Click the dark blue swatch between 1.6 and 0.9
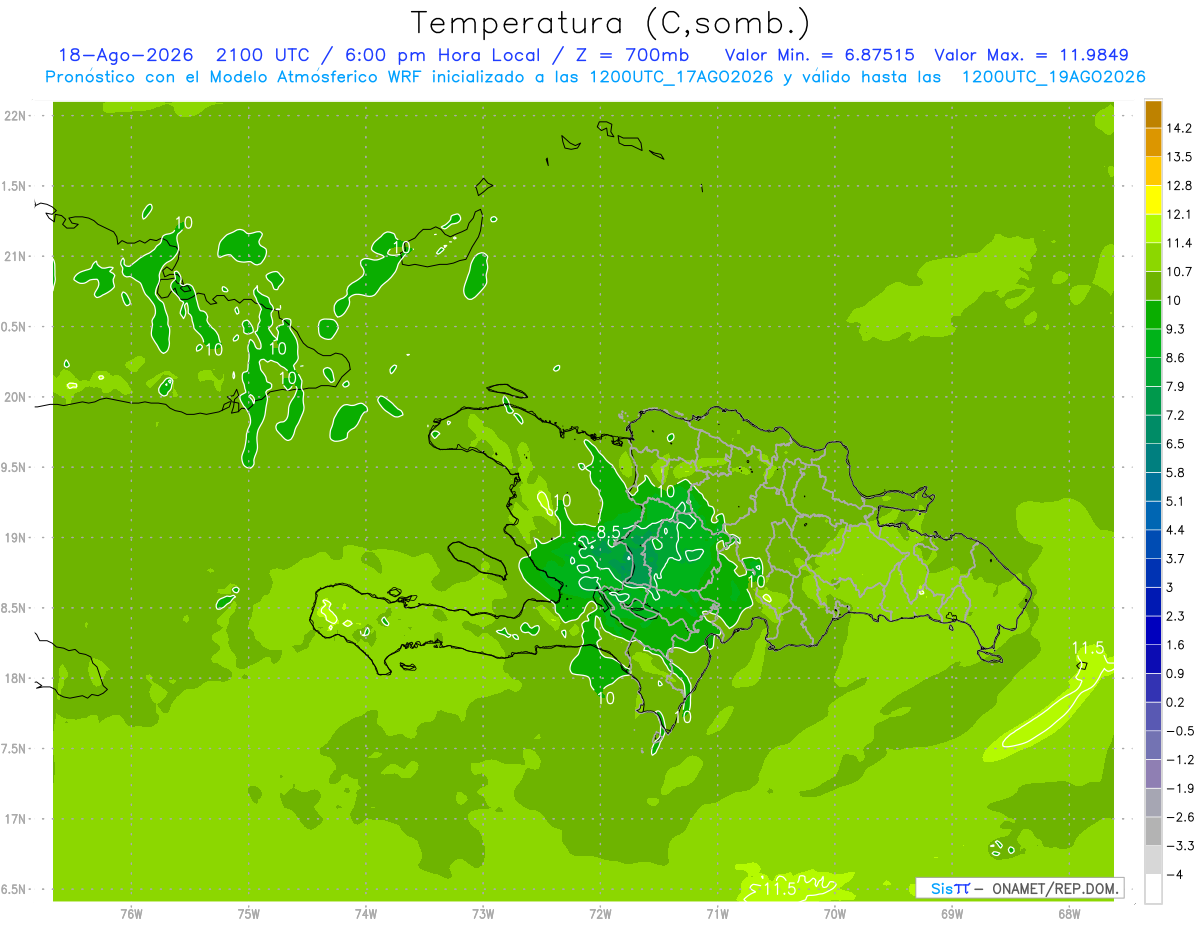This screenshot has width=1200, height=927. pos(1153,658)
